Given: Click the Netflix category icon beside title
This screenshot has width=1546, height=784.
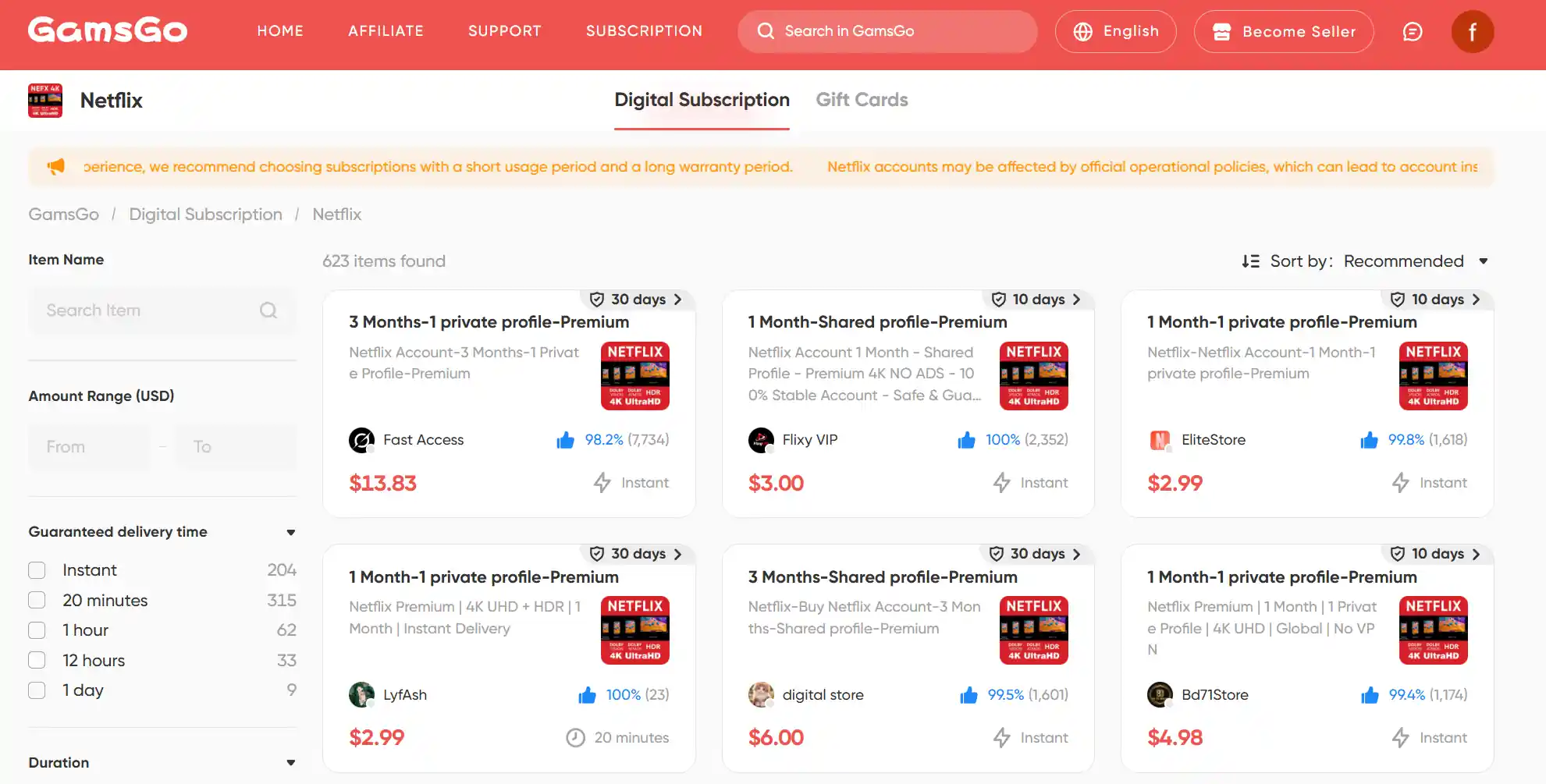Looking at the screenshot, I should tap(45, 101).
